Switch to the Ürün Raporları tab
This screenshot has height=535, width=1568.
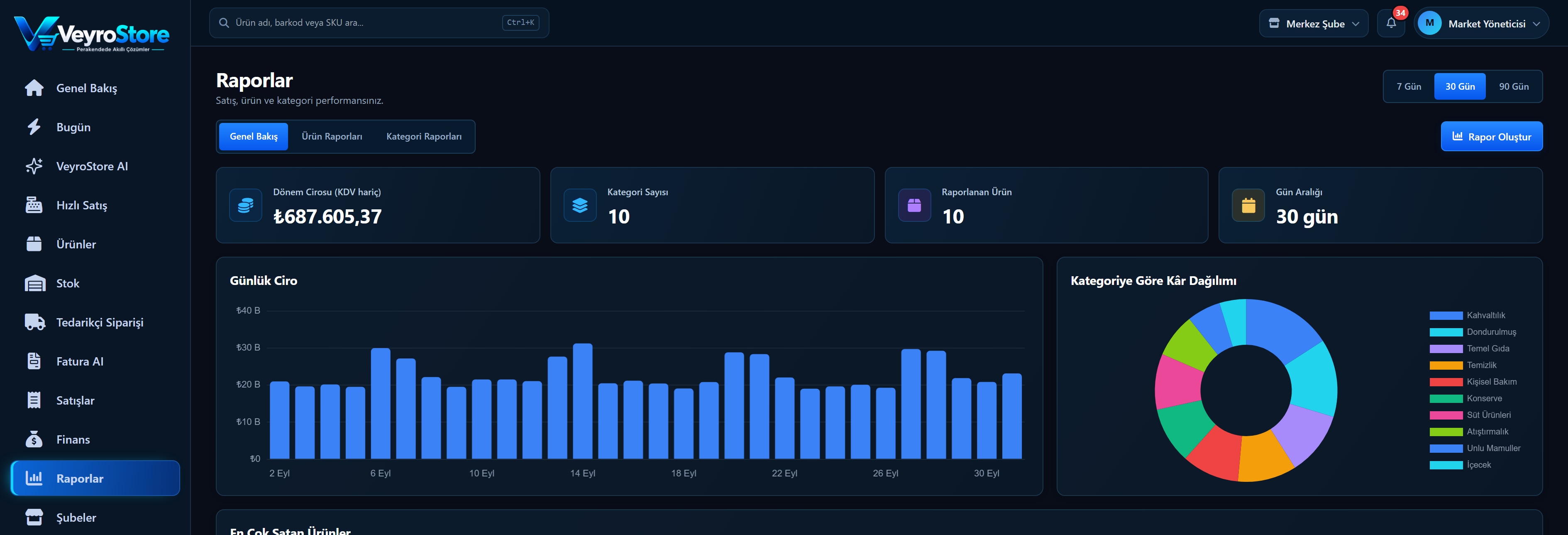(x=332, y=137)
